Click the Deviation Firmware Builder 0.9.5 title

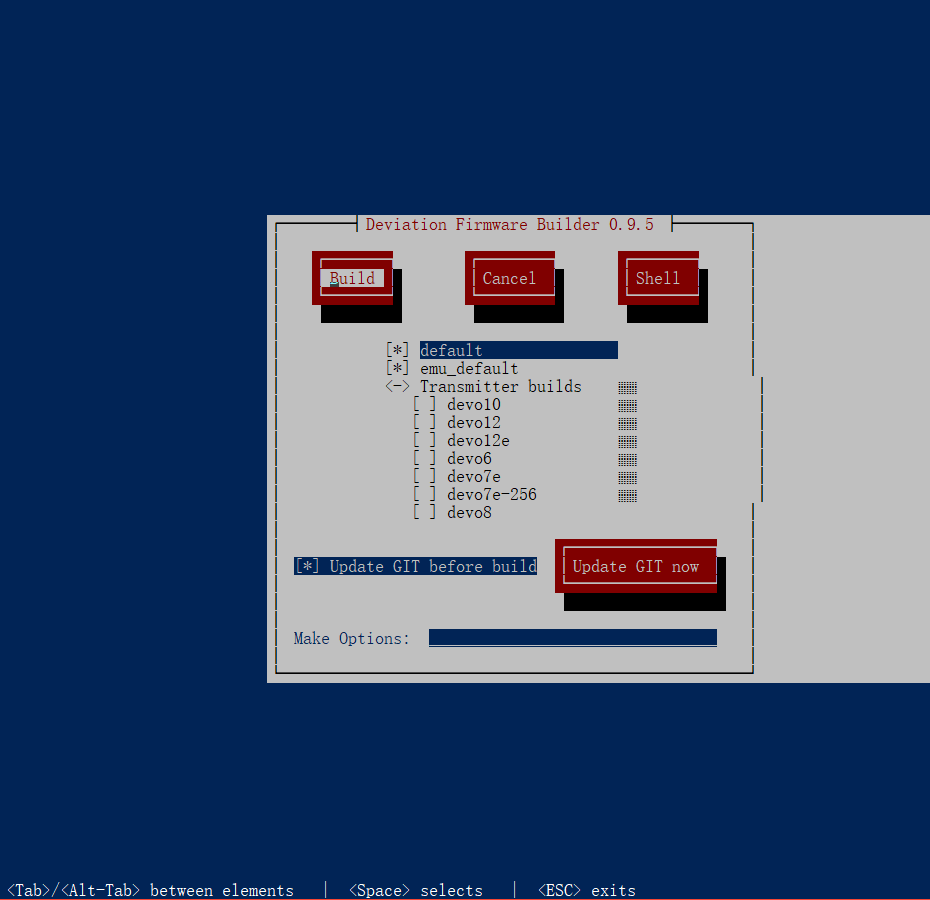[x=509, y=224]
